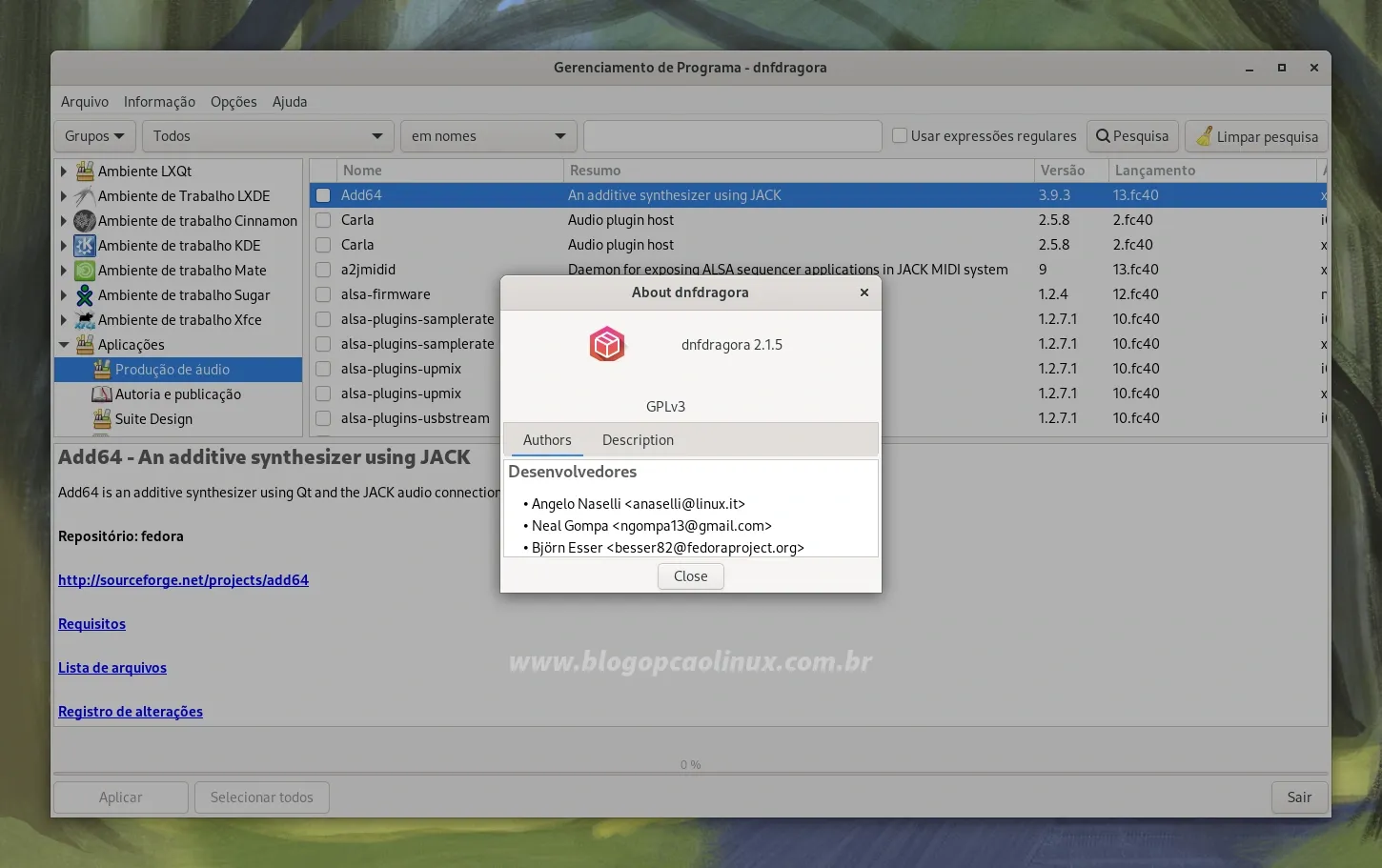The width and height of the screenshot is (1382, 868).
Task: Open the Opções menu
Action: 234,102
